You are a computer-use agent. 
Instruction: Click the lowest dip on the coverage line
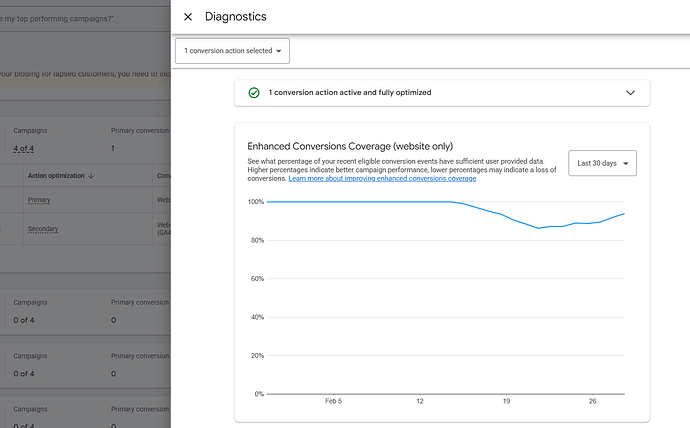pos(539,228)
